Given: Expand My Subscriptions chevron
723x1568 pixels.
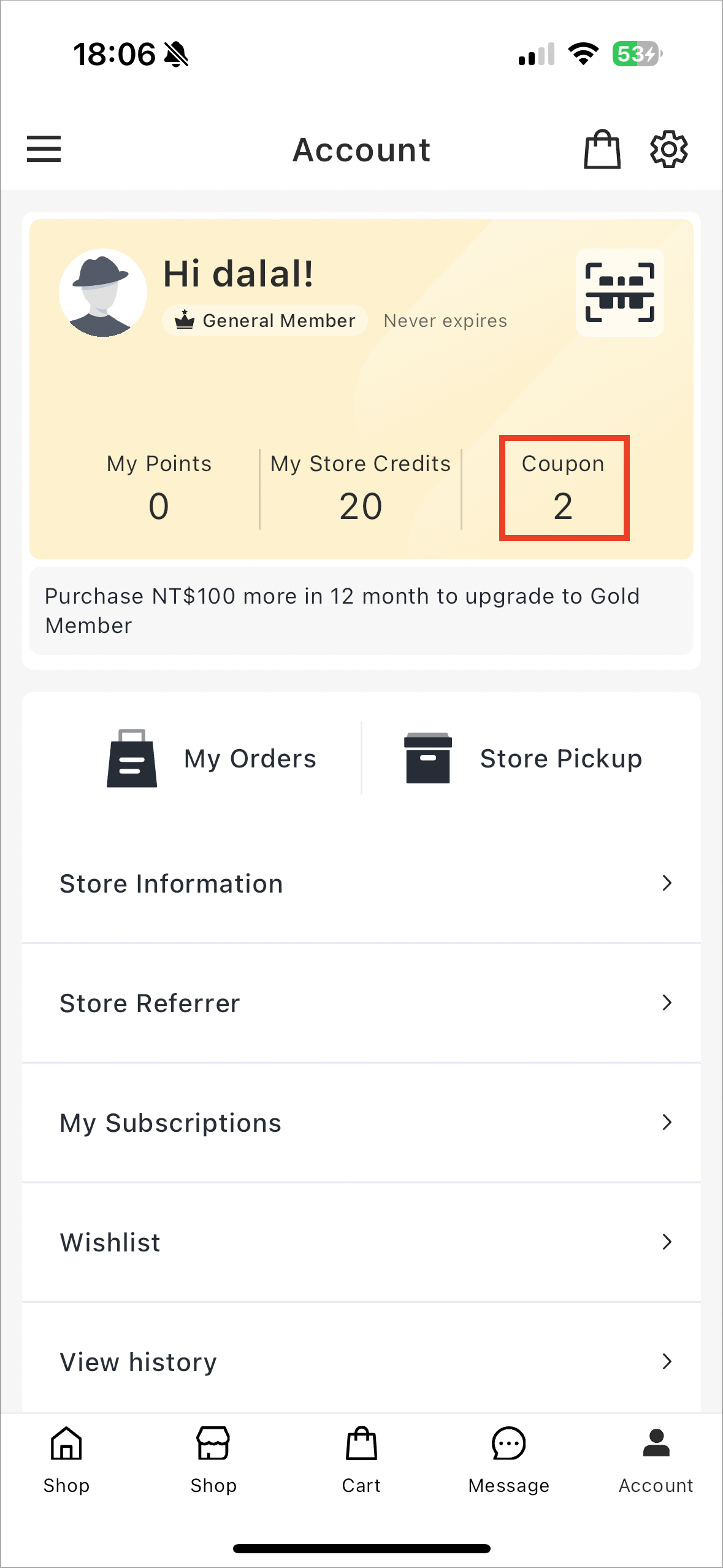Looking at the screenshot, I should (x=667, y=1123).
